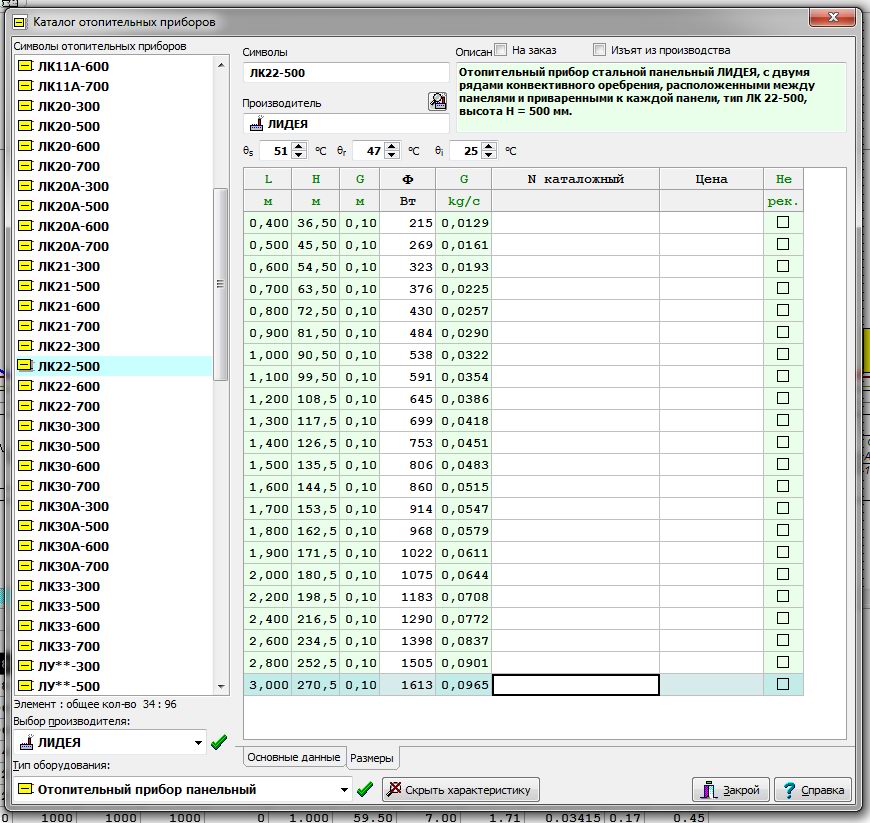Click the catalog window title bar icon
The width and height of the screenshot is (870, 823).
[x=18, y=21]
